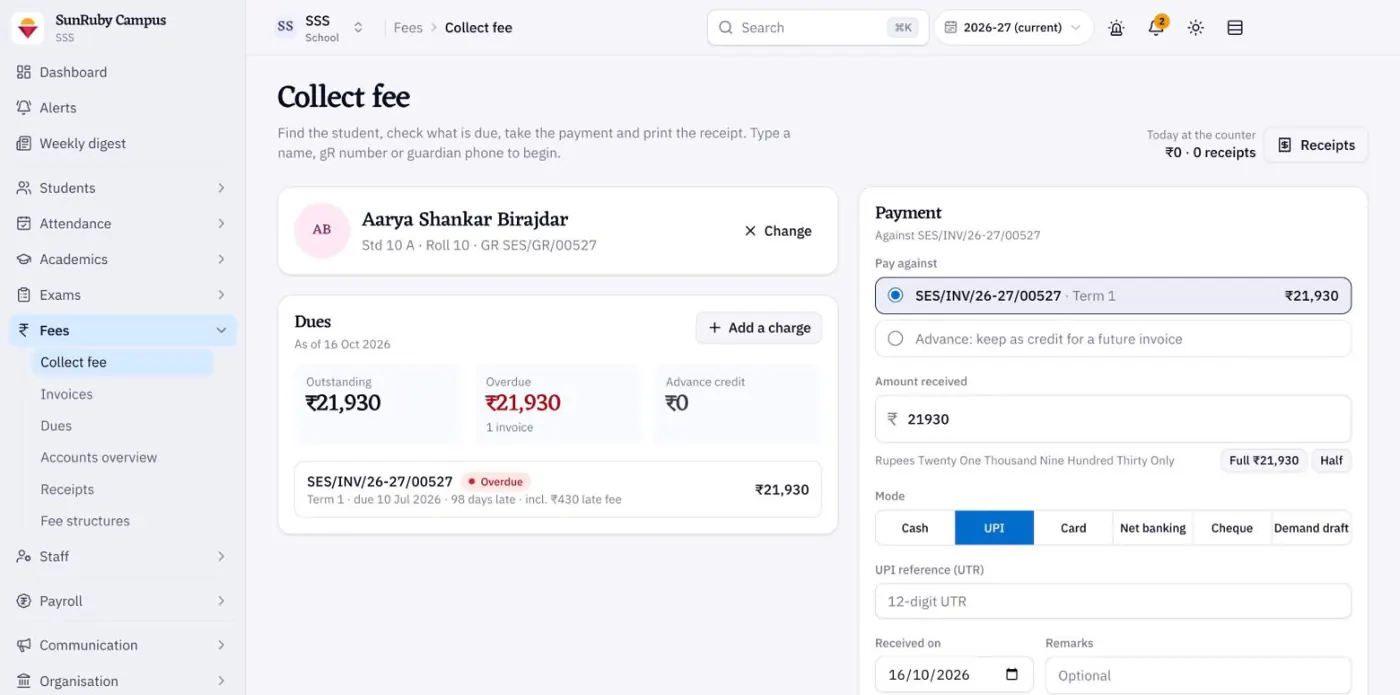Click the X icon beside Change
Image resolution: width=1400 pixels, height=695 pixels.
[x=750, y=231]
